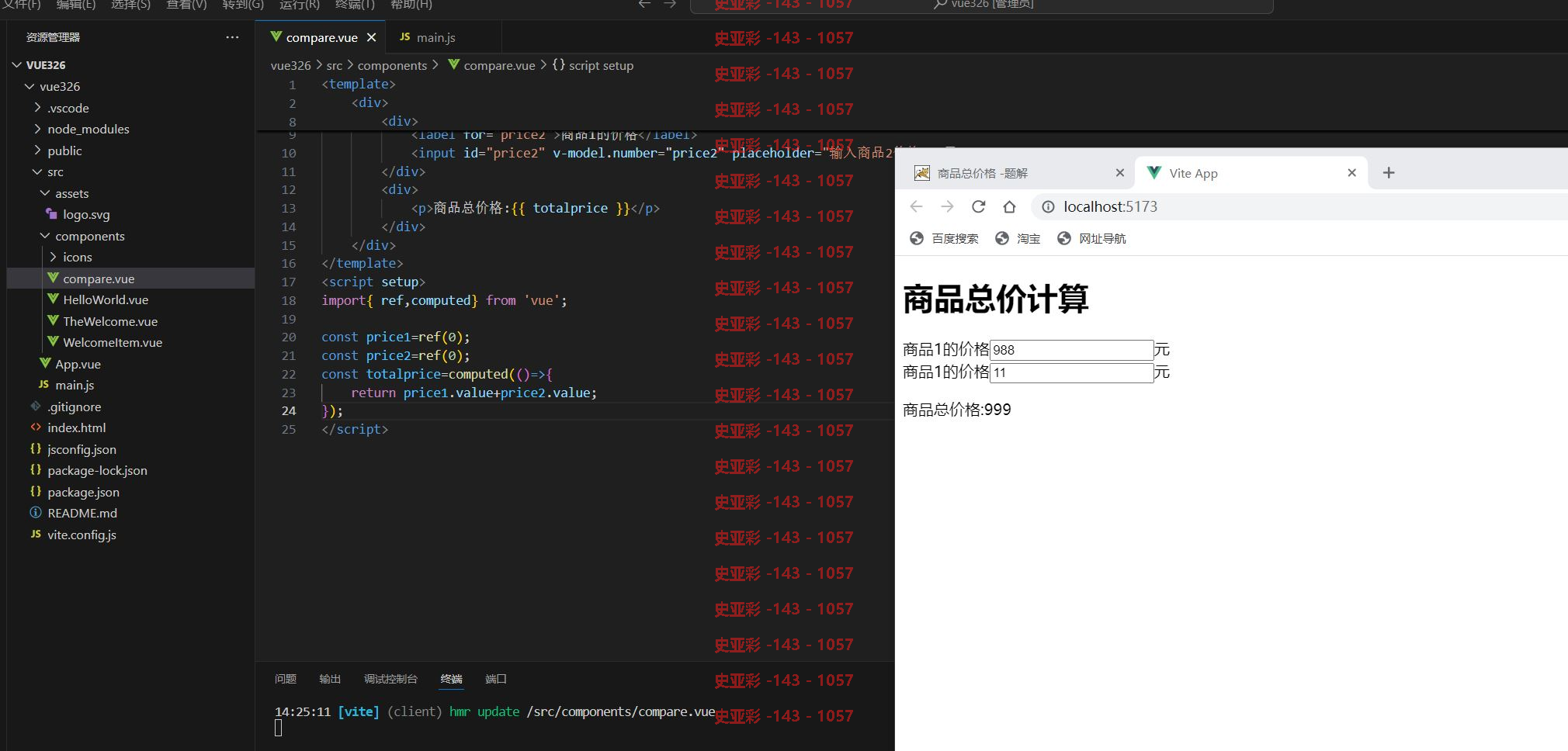Image resolution: width=1568 pixels, height=751 pixels.
Task: Click the src breadcrumb segment
Action: coord(334,65)
